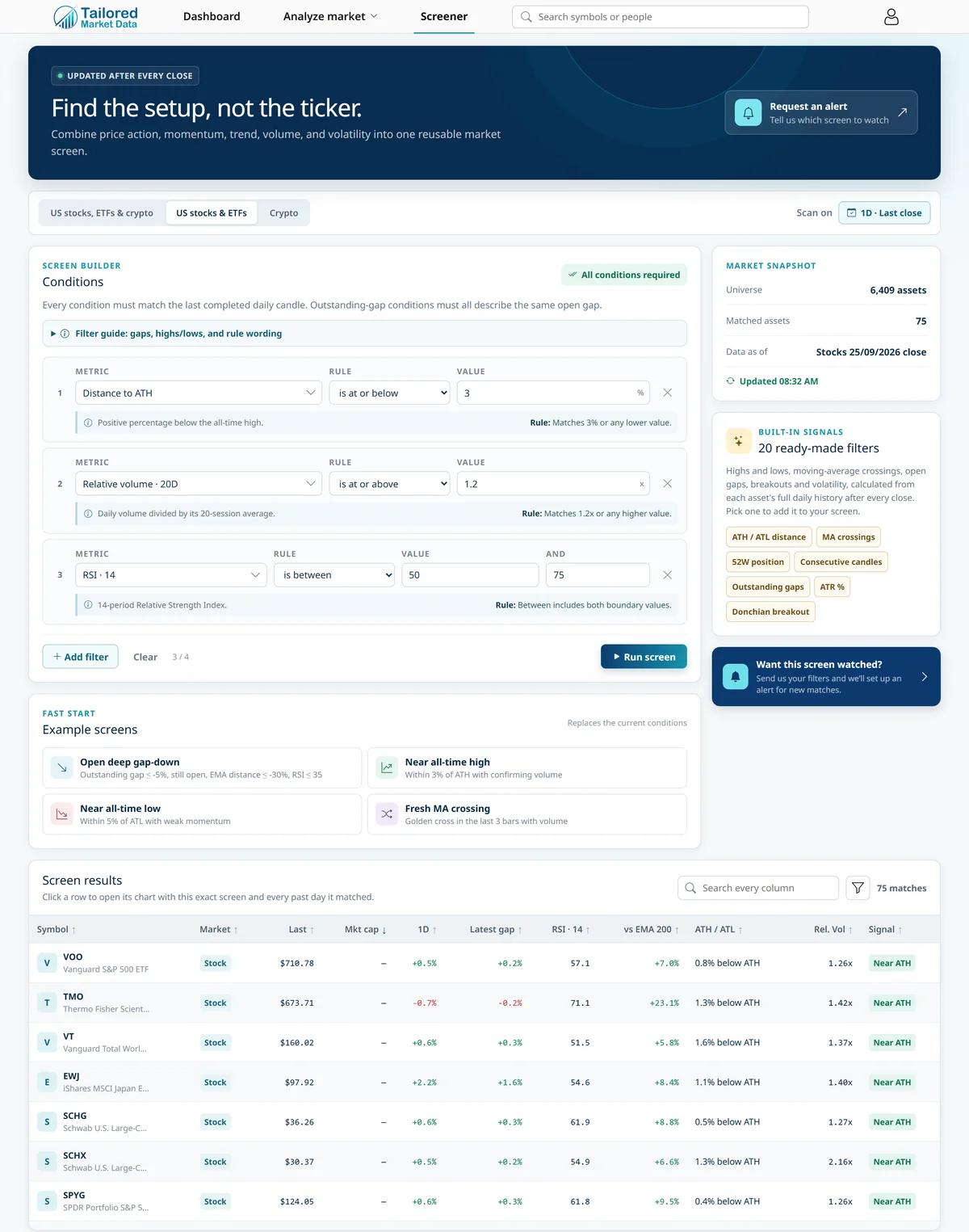Go to the Dashboard tab
Image resolution: width=969 pixels, height=1232 pixels.
[x=212, y=17]
